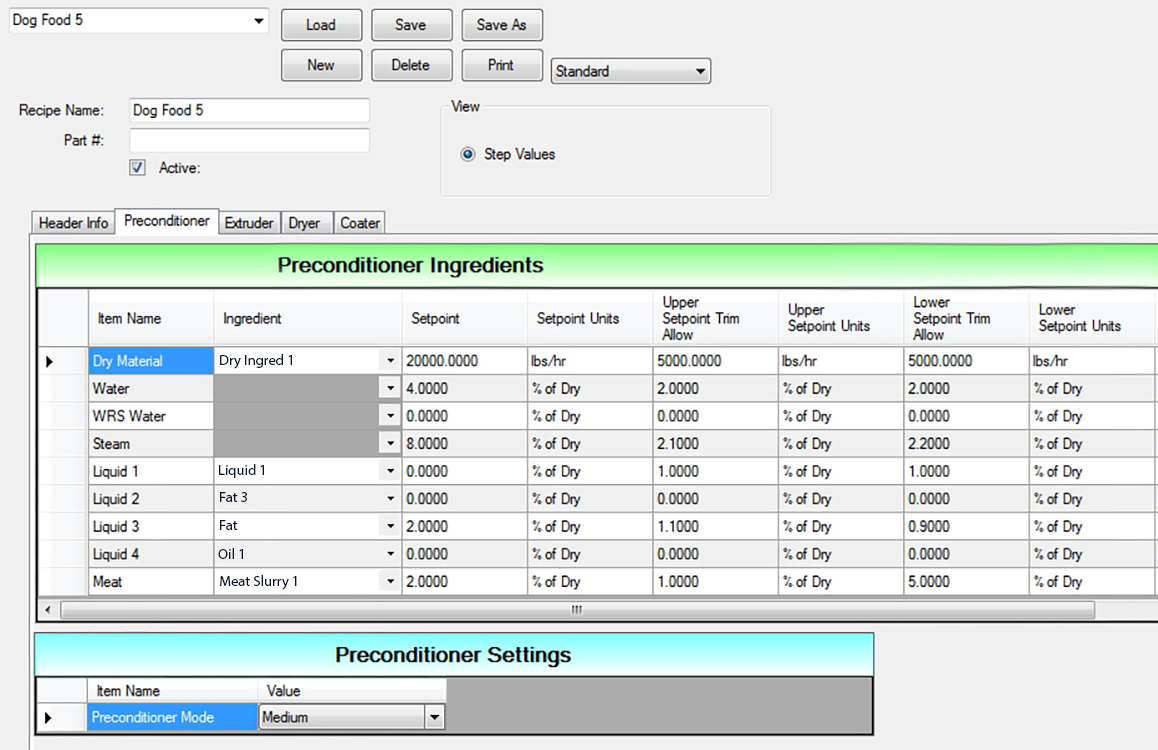
Task: Click the Part # input field
Action: tap(250, 140)
